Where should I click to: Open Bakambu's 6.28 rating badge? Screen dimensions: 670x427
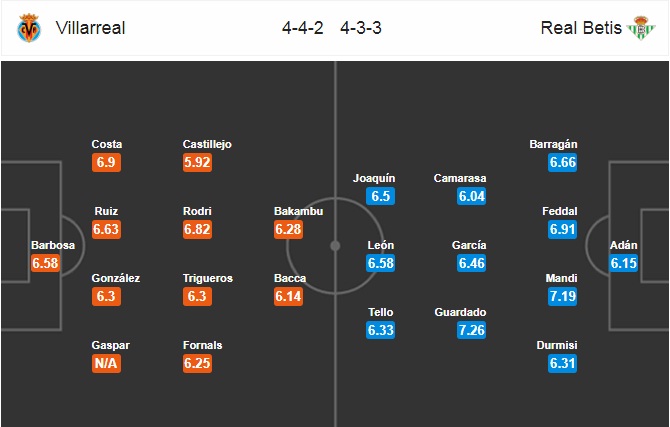click(x=288, y=230)
